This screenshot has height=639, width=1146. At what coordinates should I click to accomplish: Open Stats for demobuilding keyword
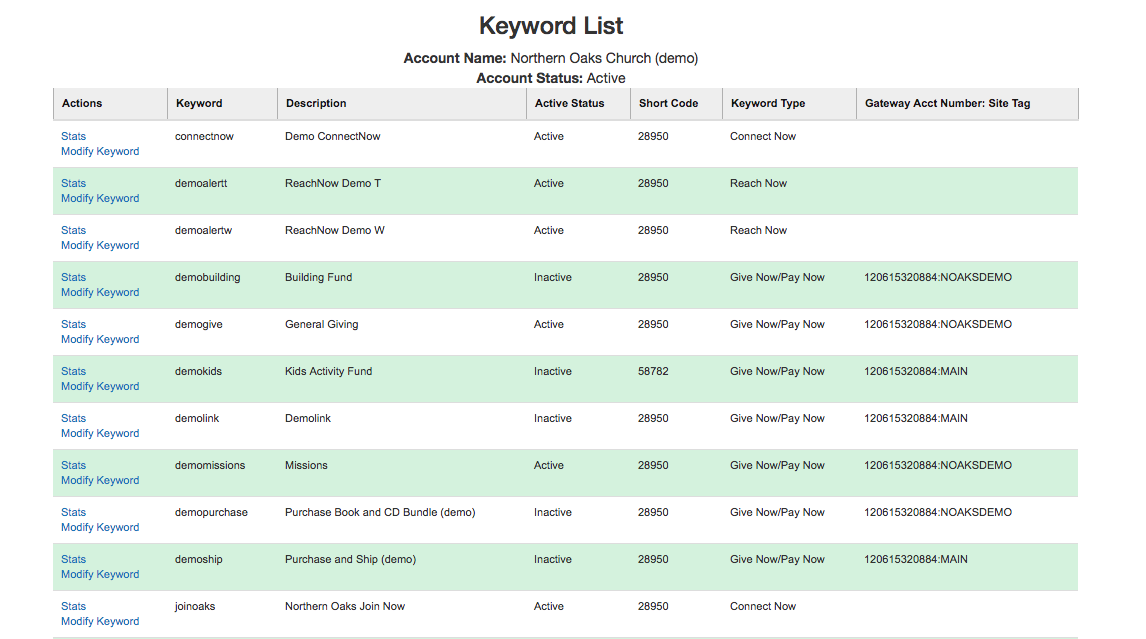click(x=73, y=277)
